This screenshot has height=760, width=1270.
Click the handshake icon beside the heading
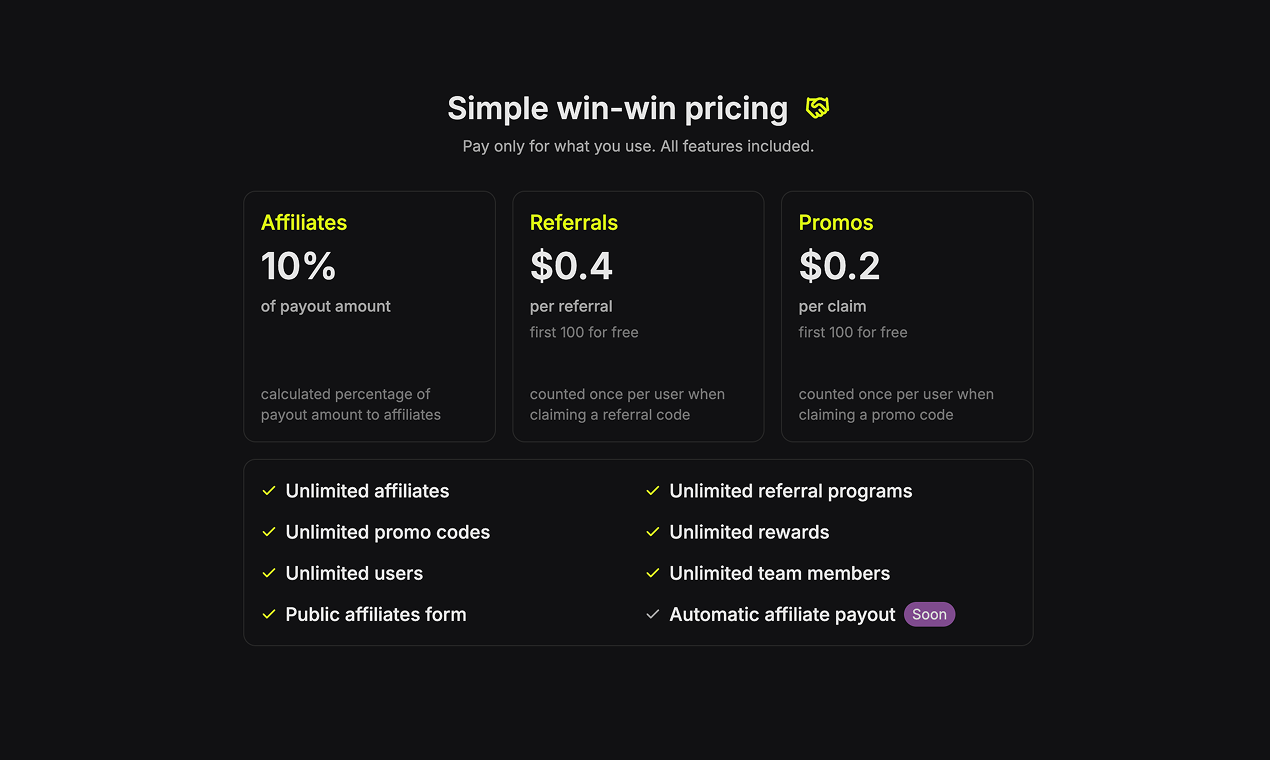pos(816,107)
